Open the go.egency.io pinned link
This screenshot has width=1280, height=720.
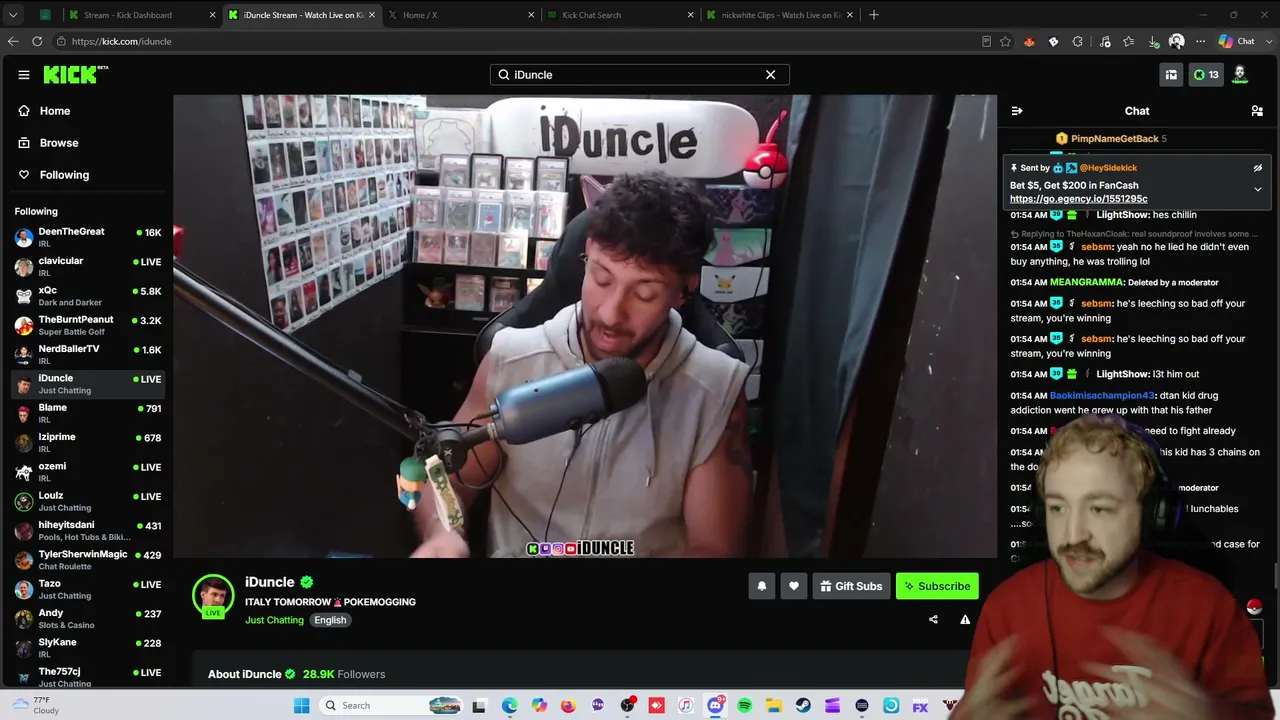tap(1078, 199)
